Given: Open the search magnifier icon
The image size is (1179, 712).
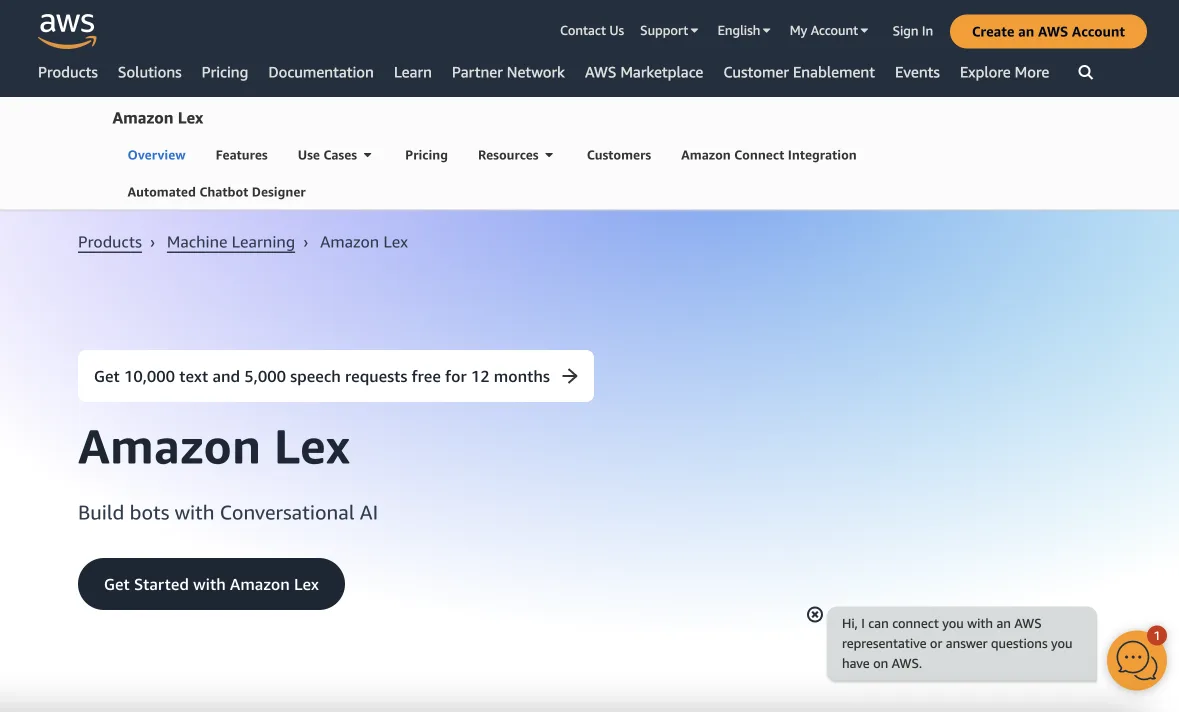Looking at the screenshot, I should (1085, 72).
